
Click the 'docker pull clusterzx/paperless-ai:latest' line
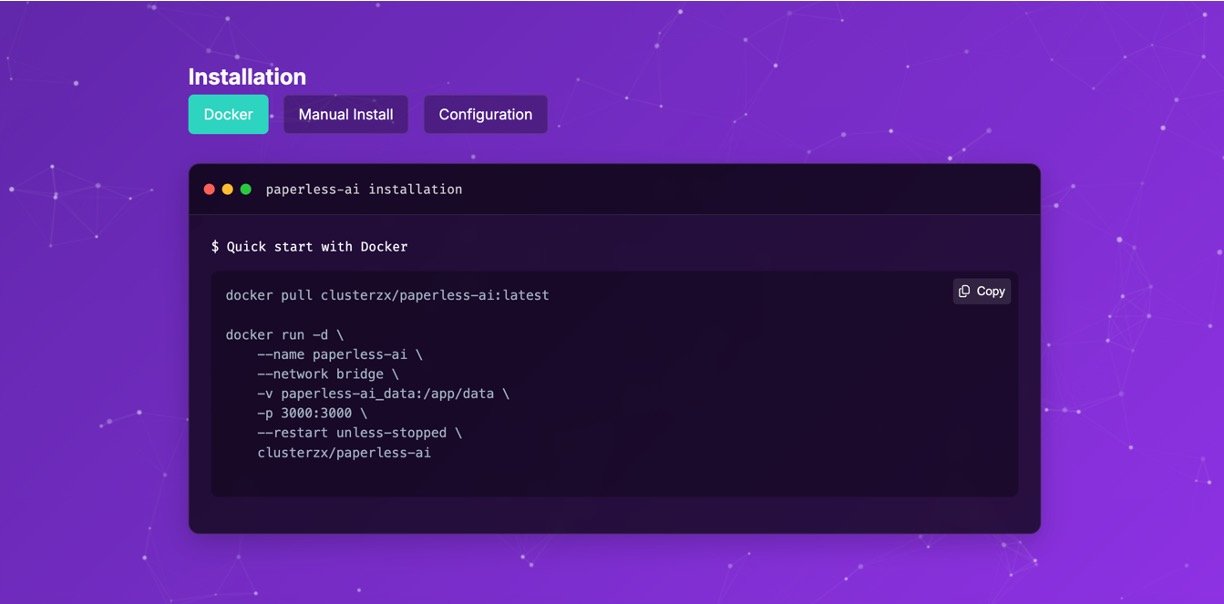387,295
